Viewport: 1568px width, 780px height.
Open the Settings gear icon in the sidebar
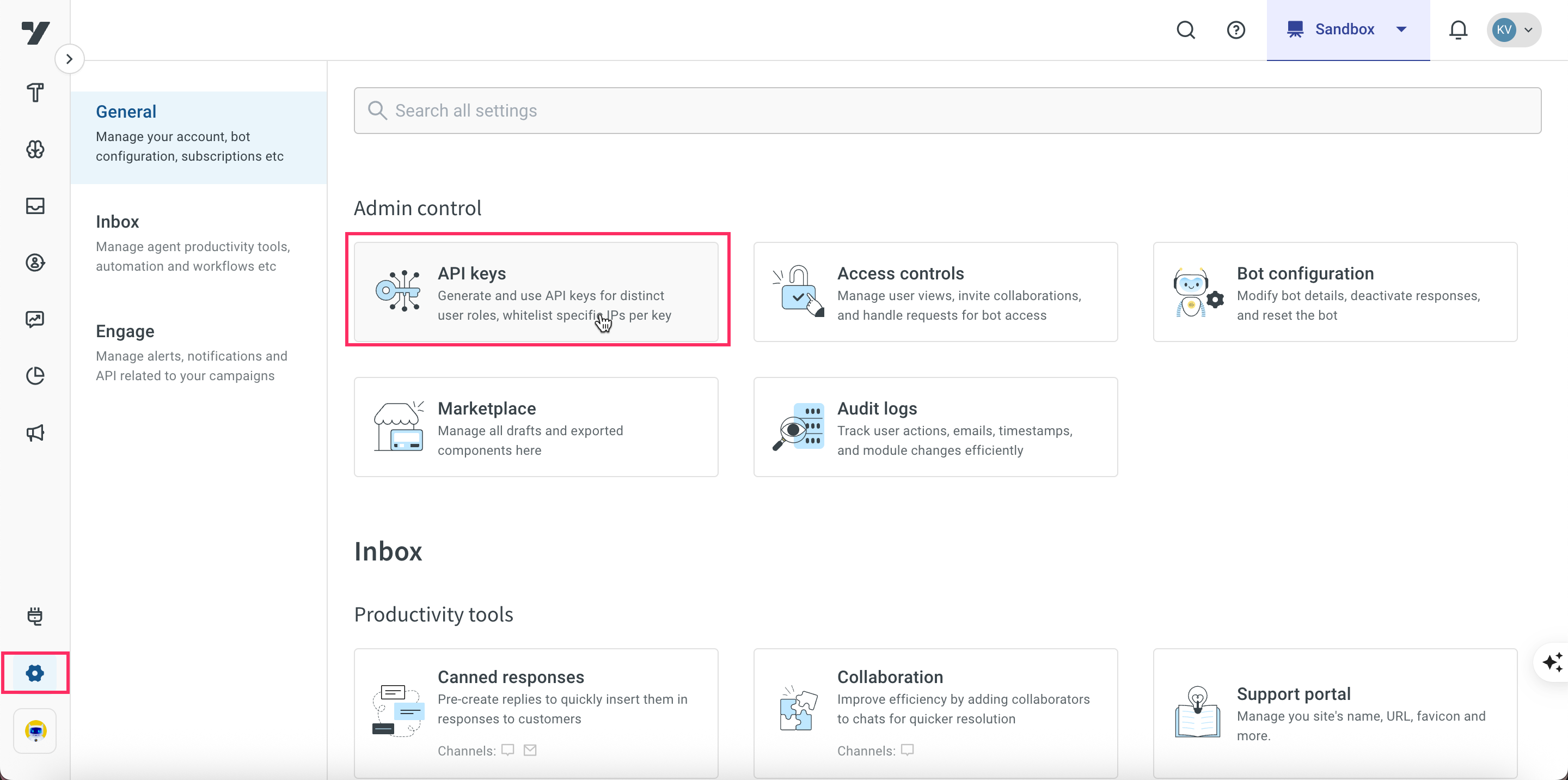pos(35,673)
